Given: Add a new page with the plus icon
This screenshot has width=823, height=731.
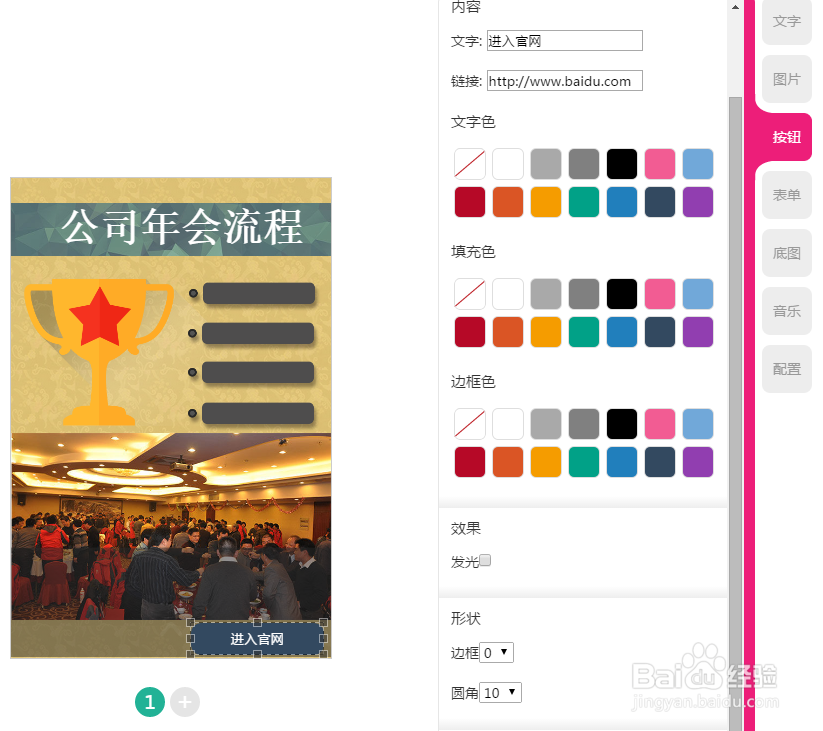Looking at the screenshot, I should (x=185, y=702).
